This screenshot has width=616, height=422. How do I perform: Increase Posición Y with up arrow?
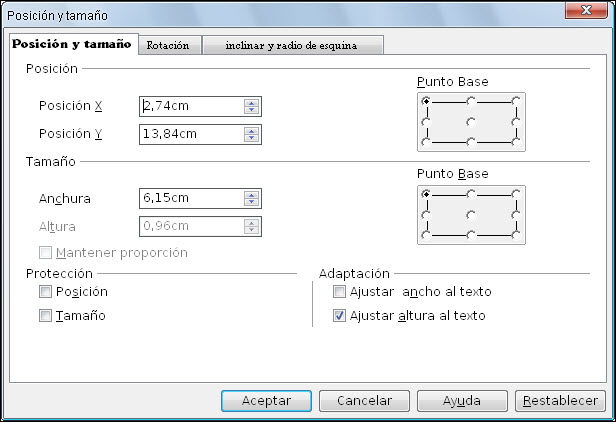pyautogui.click(x=251, y=130)
